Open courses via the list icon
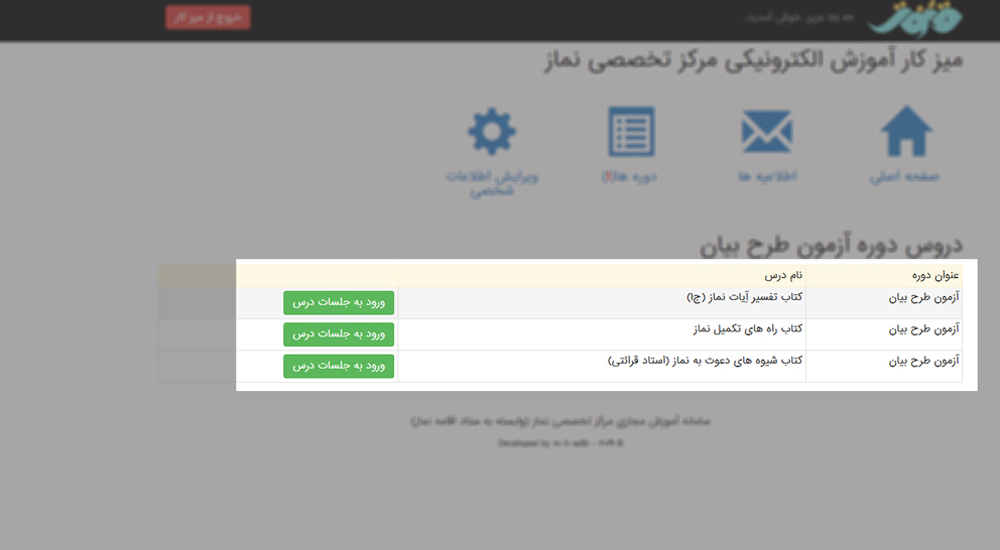 tap(631, 132)
